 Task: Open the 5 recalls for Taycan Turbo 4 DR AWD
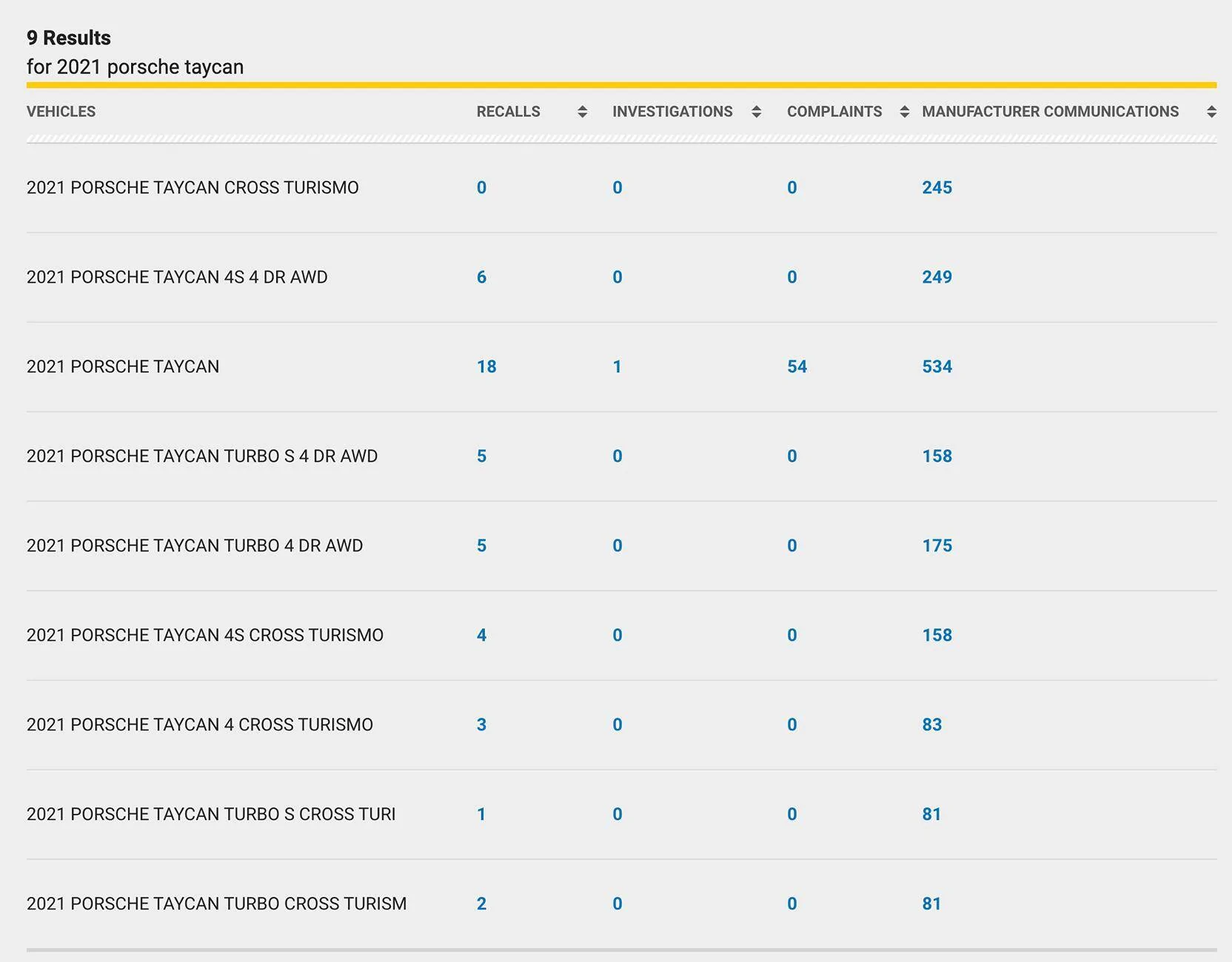pyautogui.click(x=482, y=546)
